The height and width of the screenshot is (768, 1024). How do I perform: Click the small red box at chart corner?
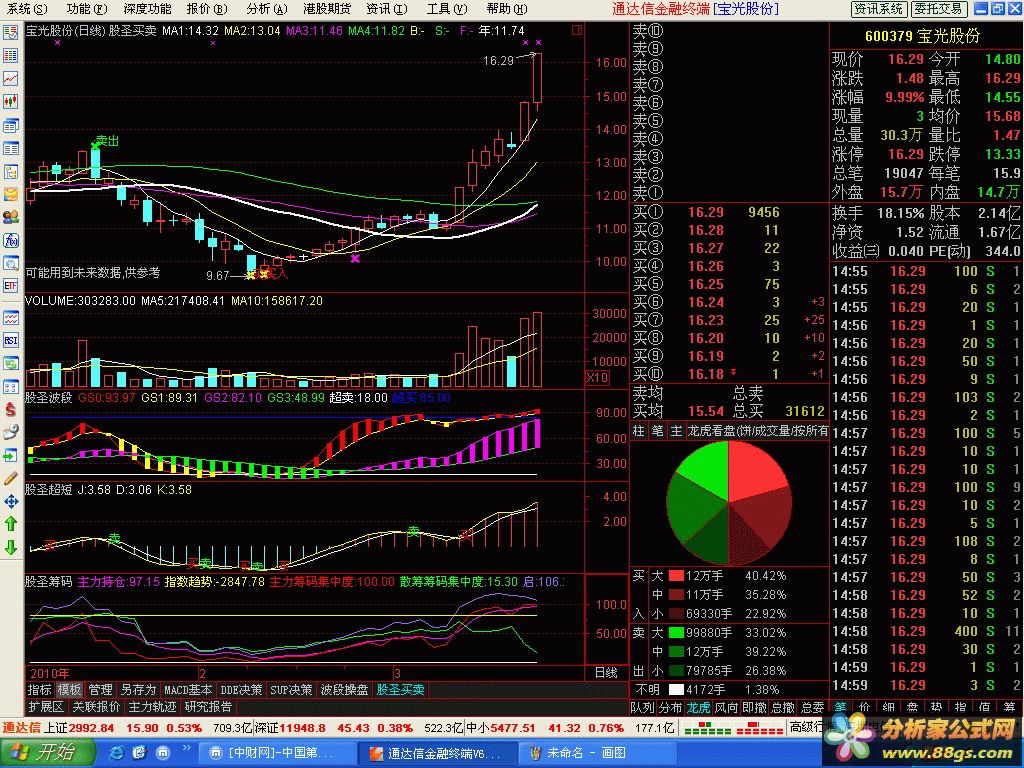pos(577,30)
